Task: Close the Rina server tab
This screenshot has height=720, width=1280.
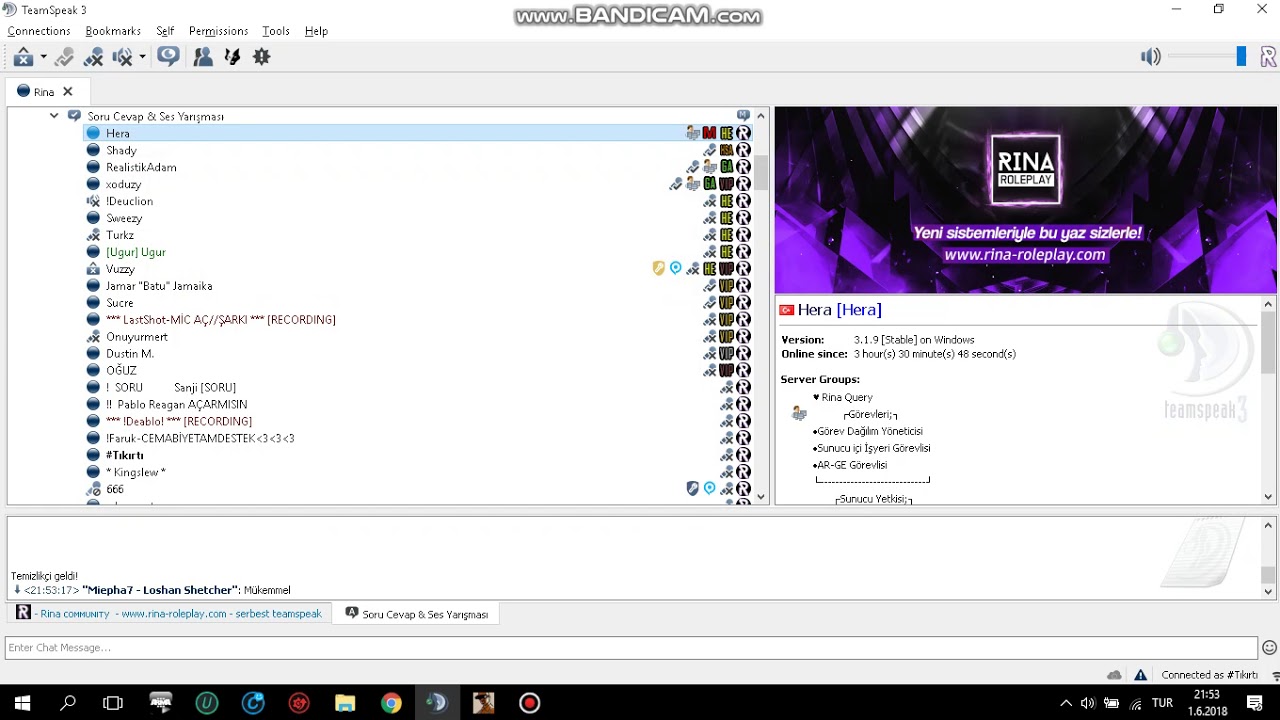Action: 68,91
